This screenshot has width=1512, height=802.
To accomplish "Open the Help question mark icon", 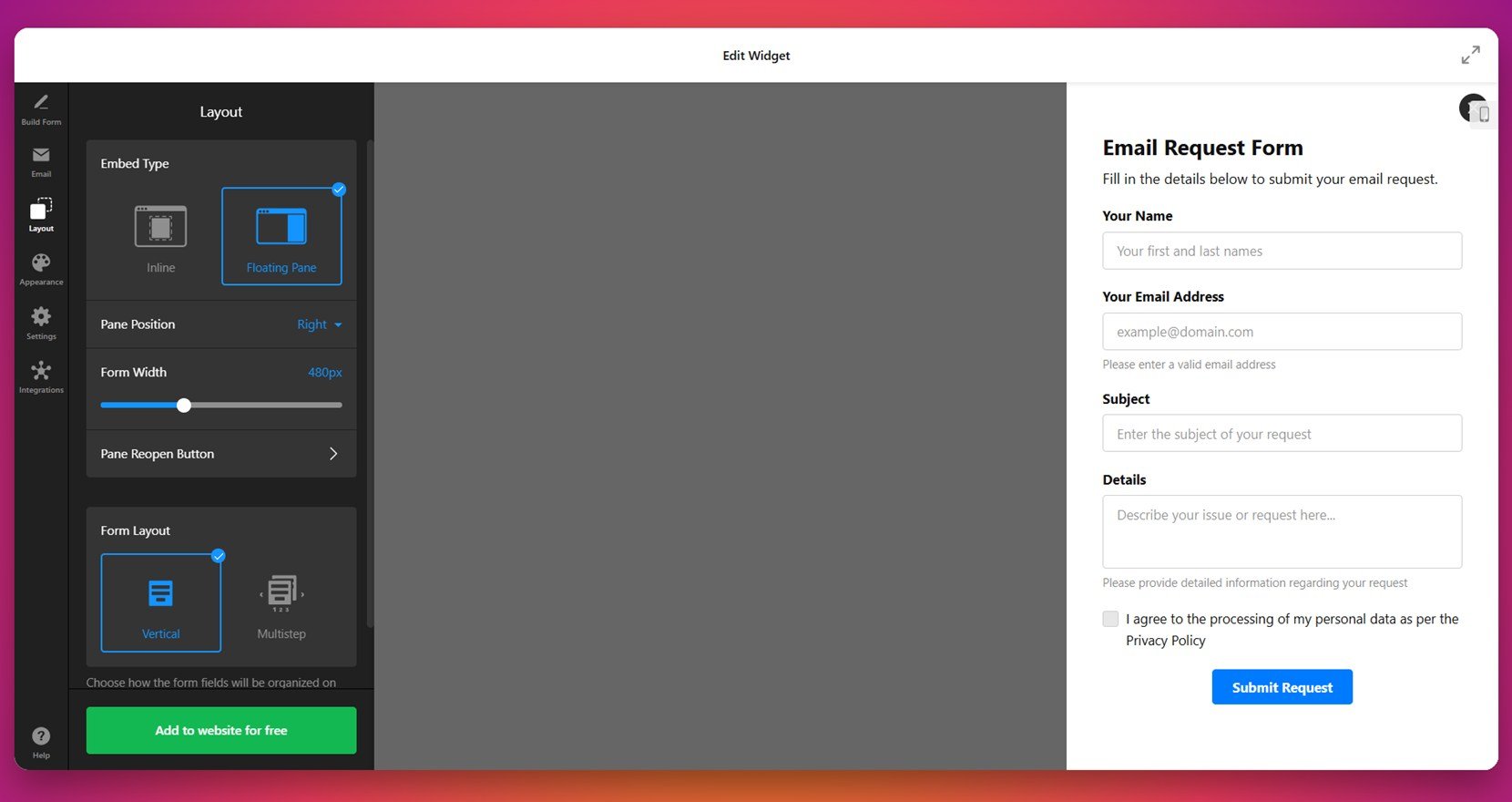I will pyautogui.click(x=41, y=742).
